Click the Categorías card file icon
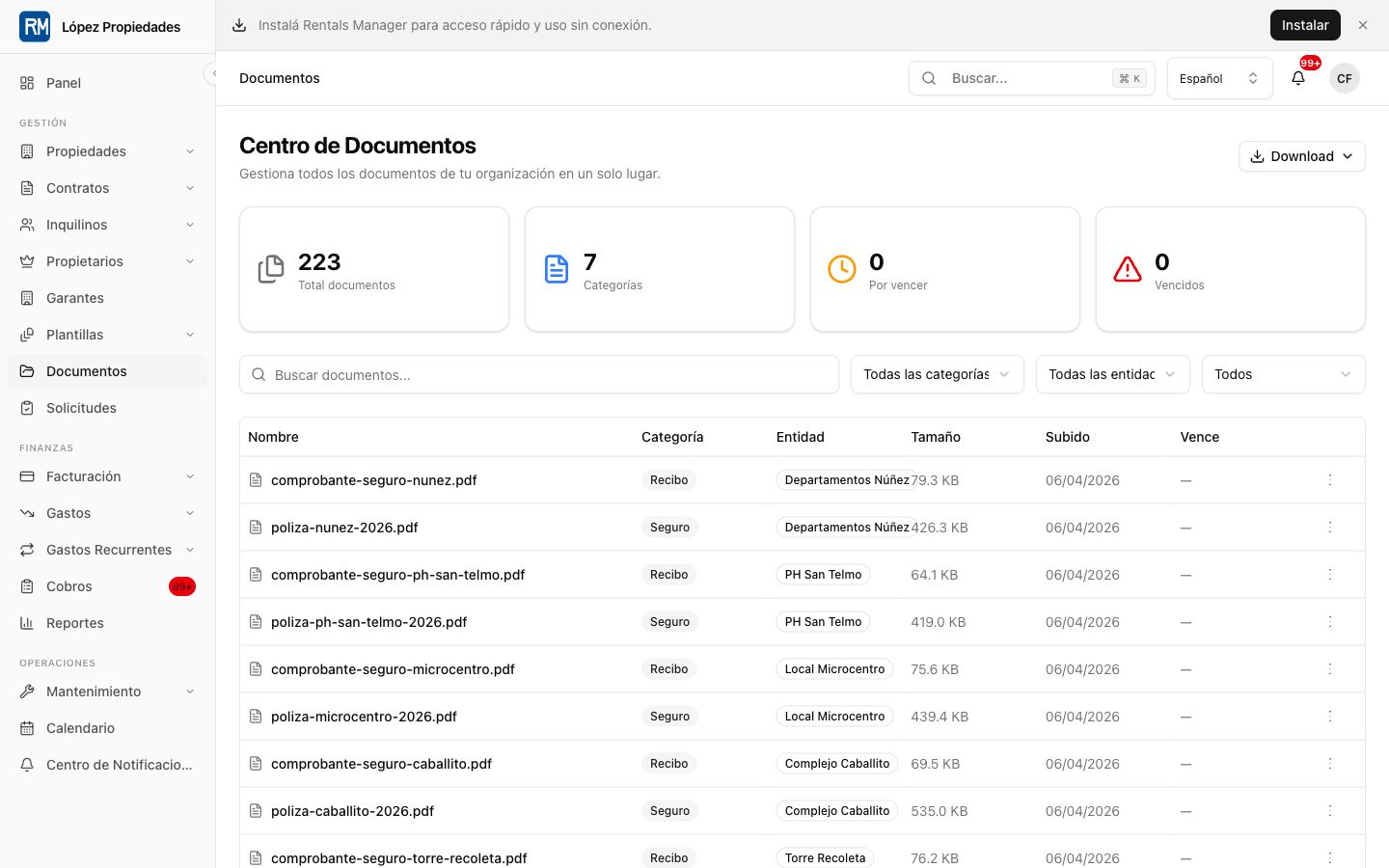Image resolution: width=1389 pixels, height=868 pixels. pyautogui.click(x=557, y=269)
